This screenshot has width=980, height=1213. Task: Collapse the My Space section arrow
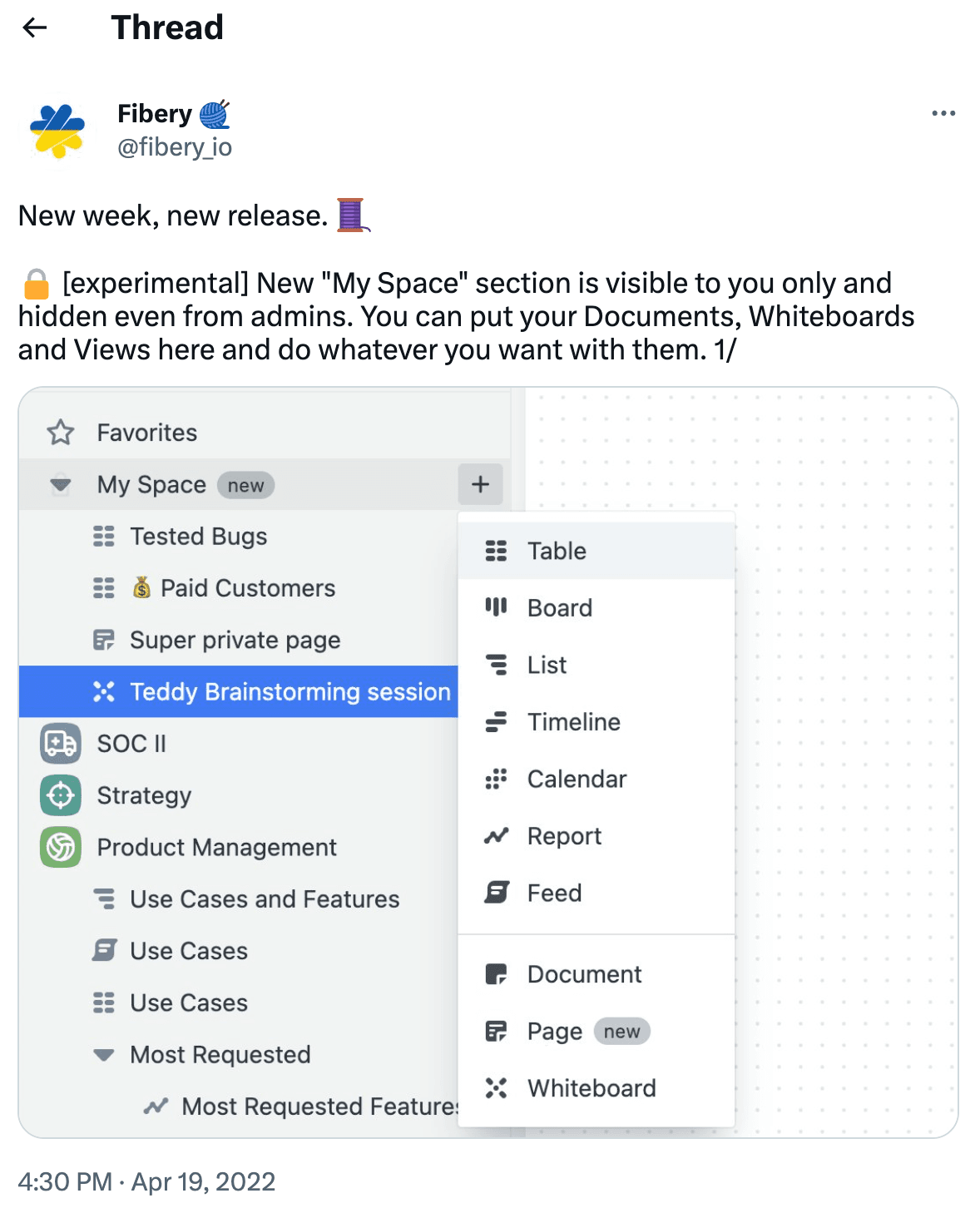pyautogui.click(x=61, y=484)
